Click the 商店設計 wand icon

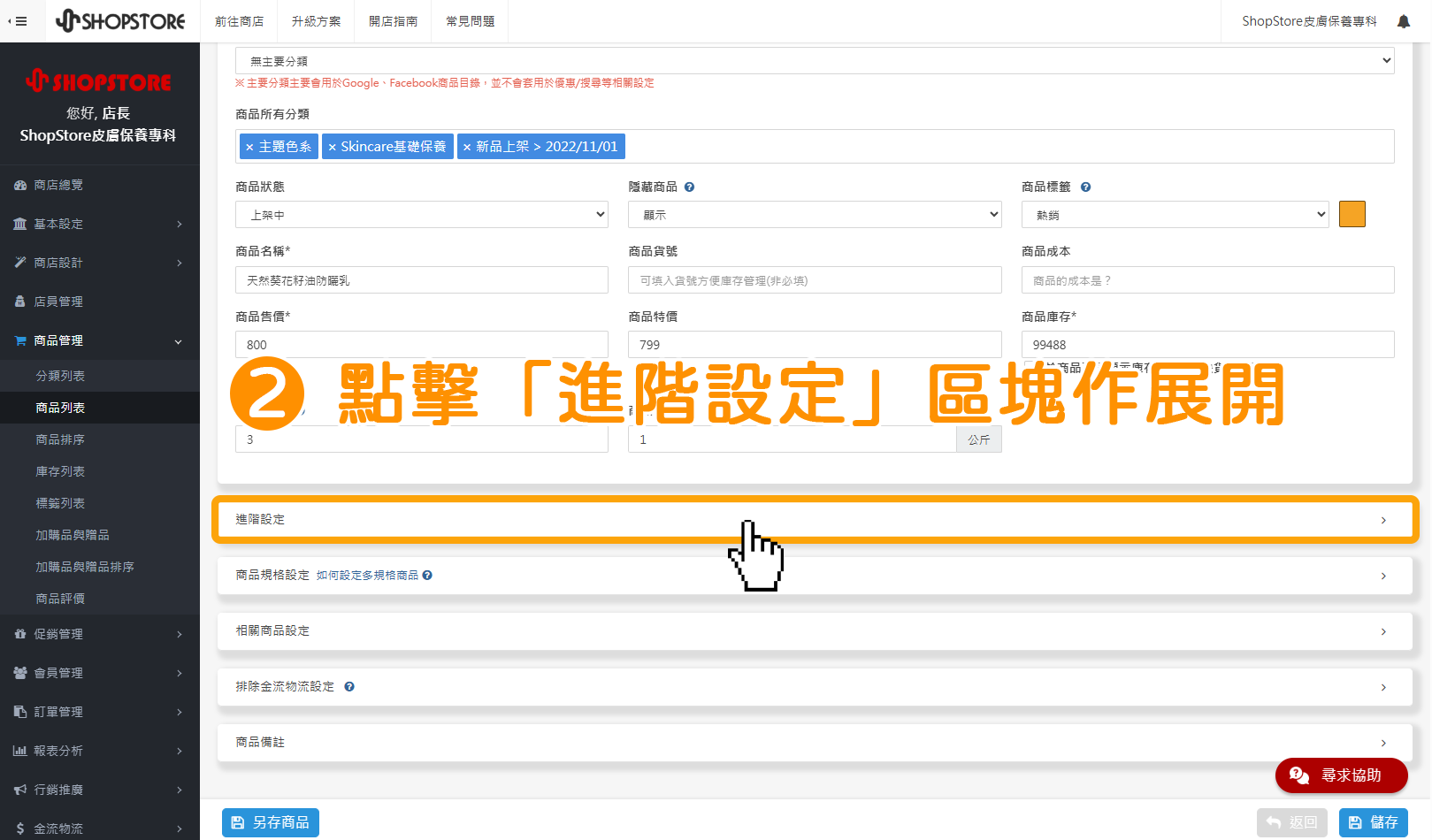point(20,263)
